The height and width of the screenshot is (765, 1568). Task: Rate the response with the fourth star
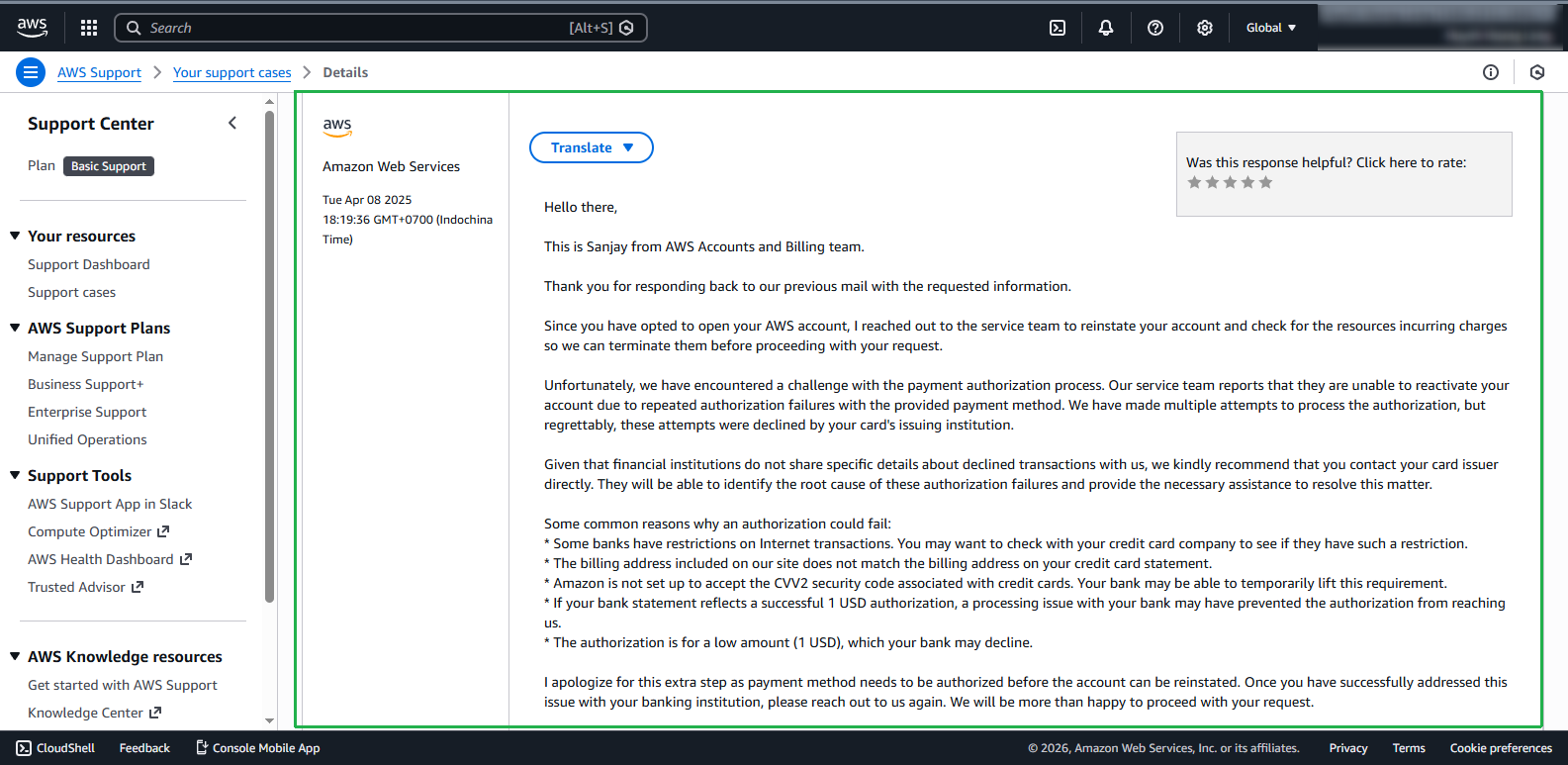coord(1247,182)
